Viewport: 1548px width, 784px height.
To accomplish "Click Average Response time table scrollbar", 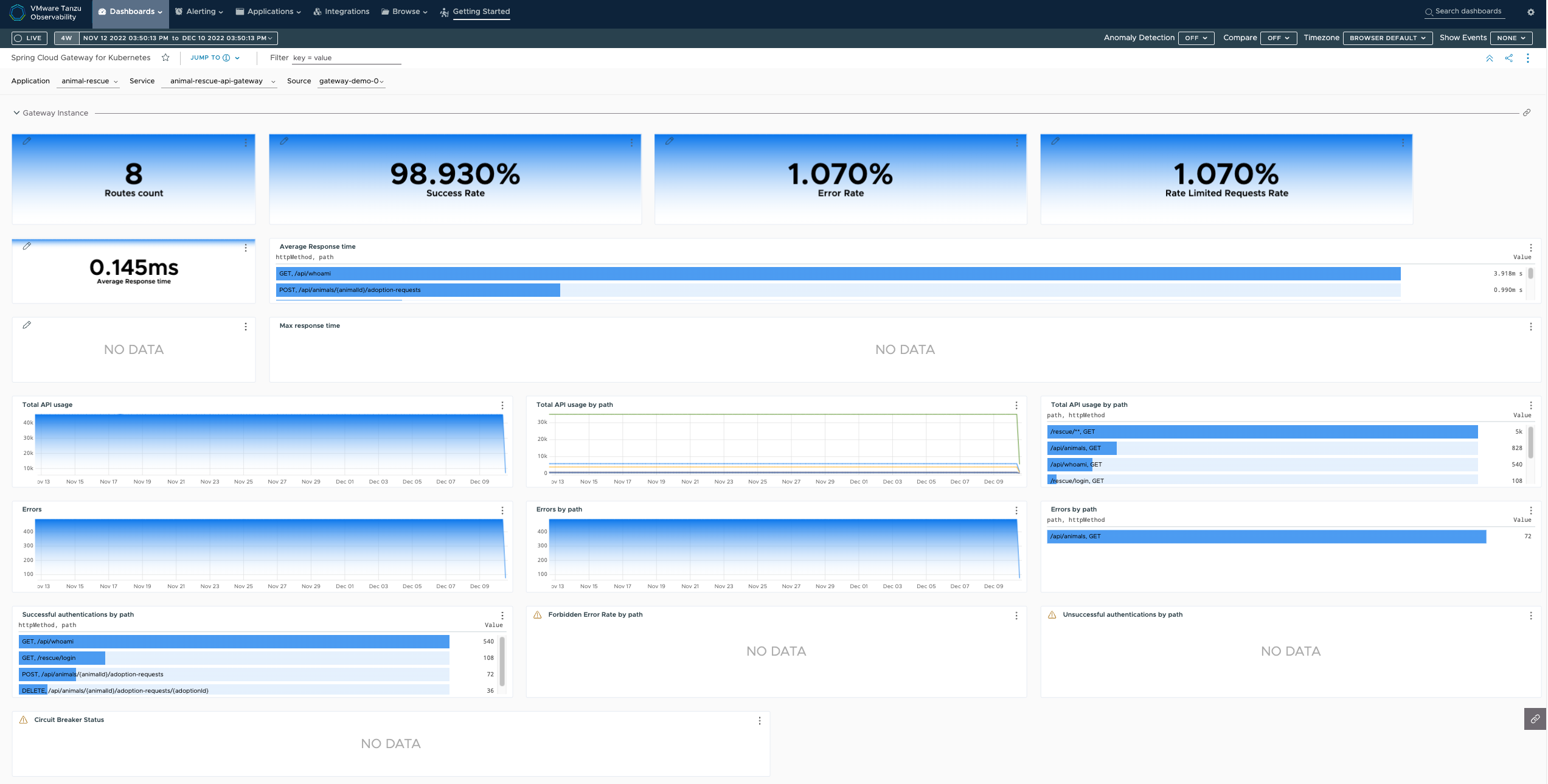I will pyautogui.click(x=1531, y=274).
